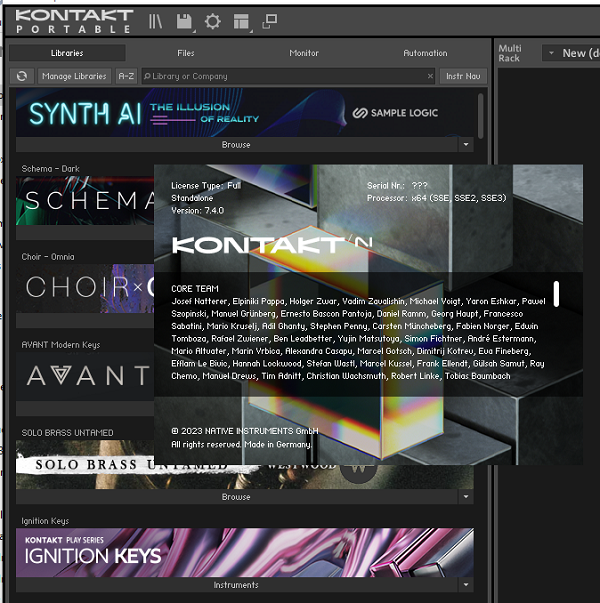The width and height of the screenshot is (600, 603).
Task: Open the library browser icon in the header
Action: coord(155,21)
